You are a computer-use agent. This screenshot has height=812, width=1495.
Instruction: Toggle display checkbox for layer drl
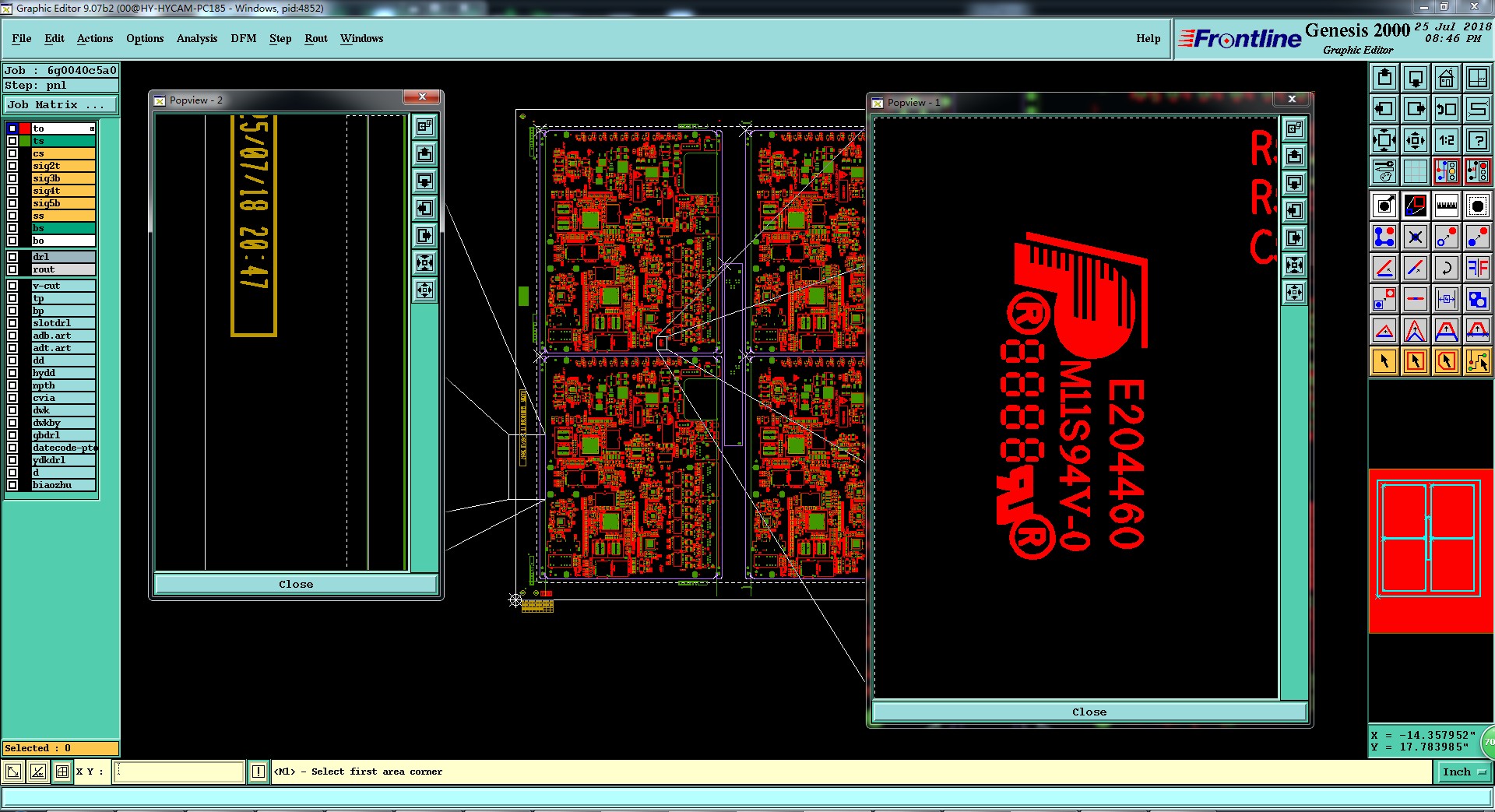point(12,257)
